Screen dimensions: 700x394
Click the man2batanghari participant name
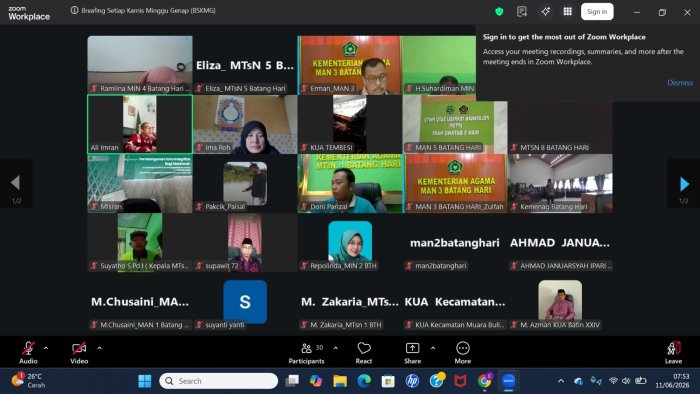point(454,243)
